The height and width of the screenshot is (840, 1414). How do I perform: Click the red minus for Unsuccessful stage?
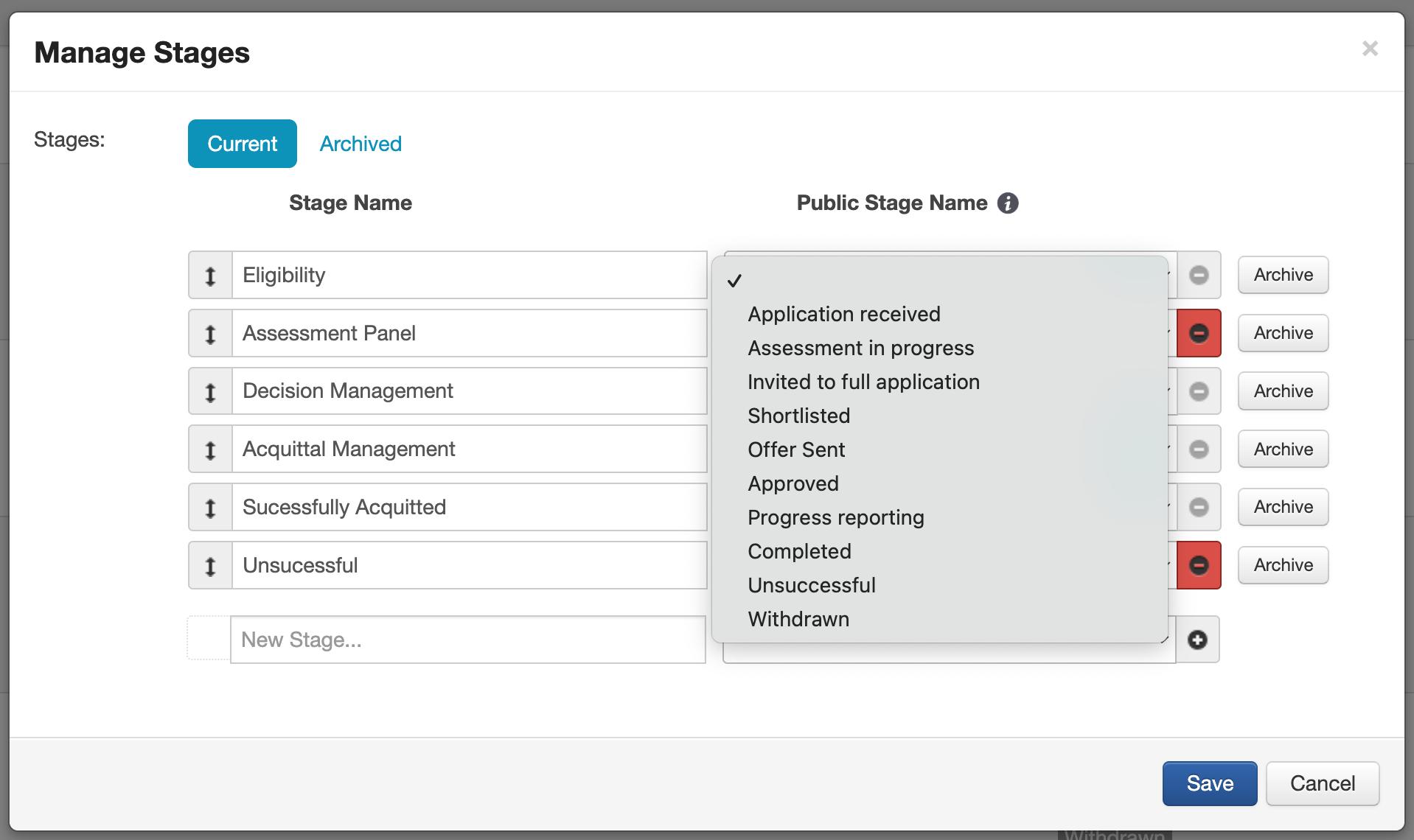(1199, 566)
